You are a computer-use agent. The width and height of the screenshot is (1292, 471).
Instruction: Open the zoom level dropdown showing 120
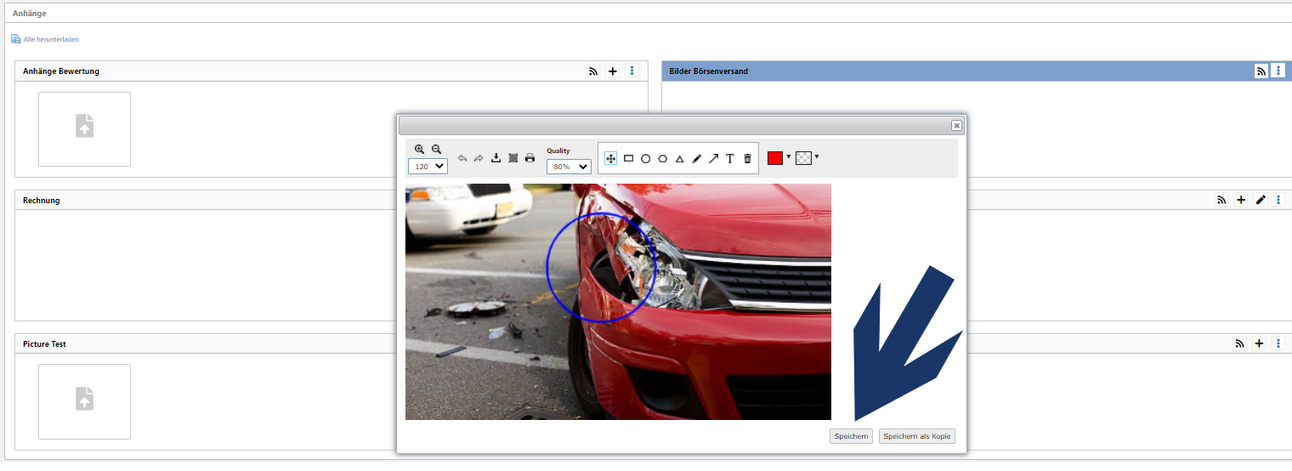click(428, 166)
